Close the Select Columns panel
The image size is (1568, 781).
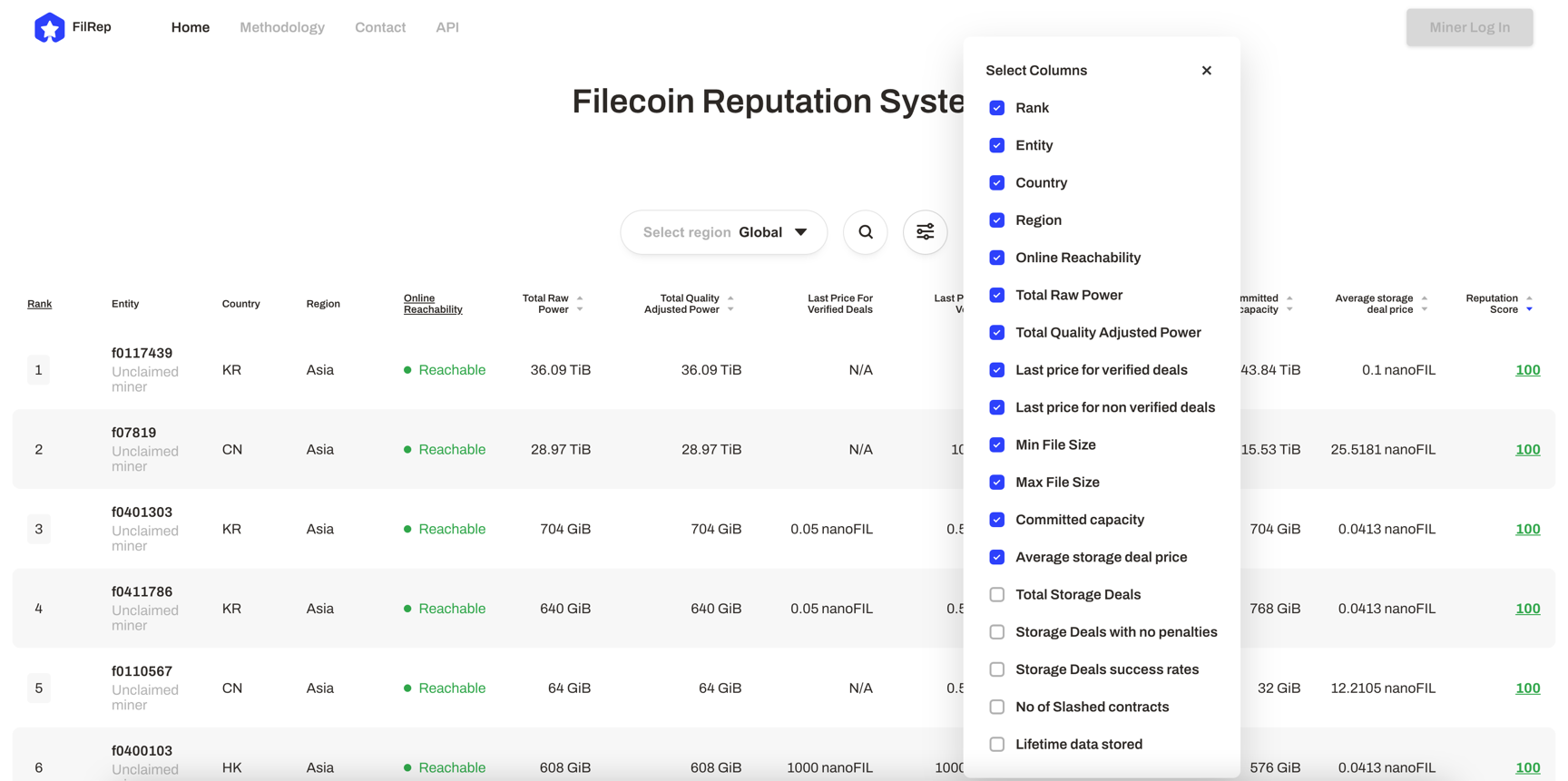coord(1206,71)
